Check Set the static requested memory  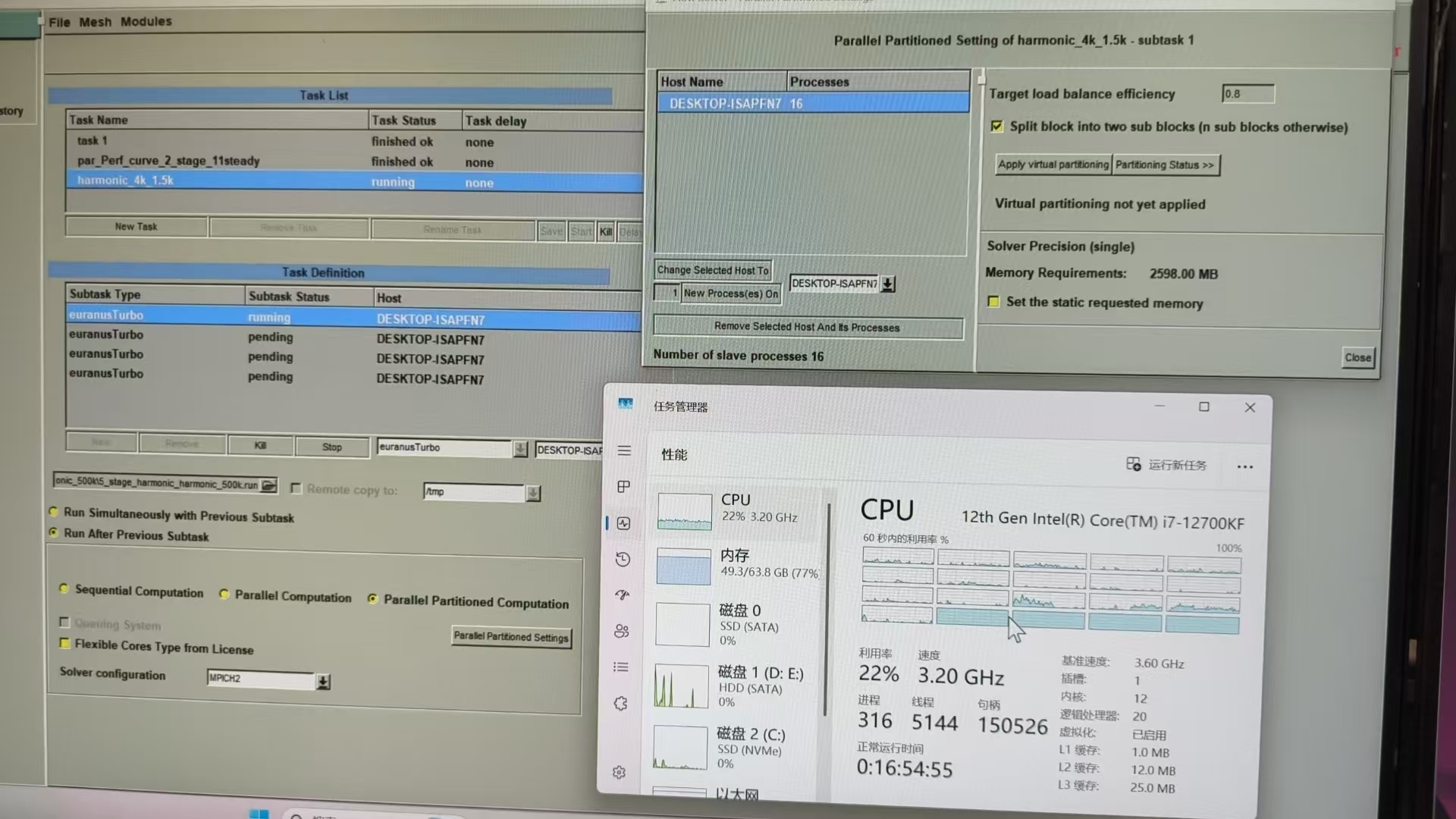993,301
